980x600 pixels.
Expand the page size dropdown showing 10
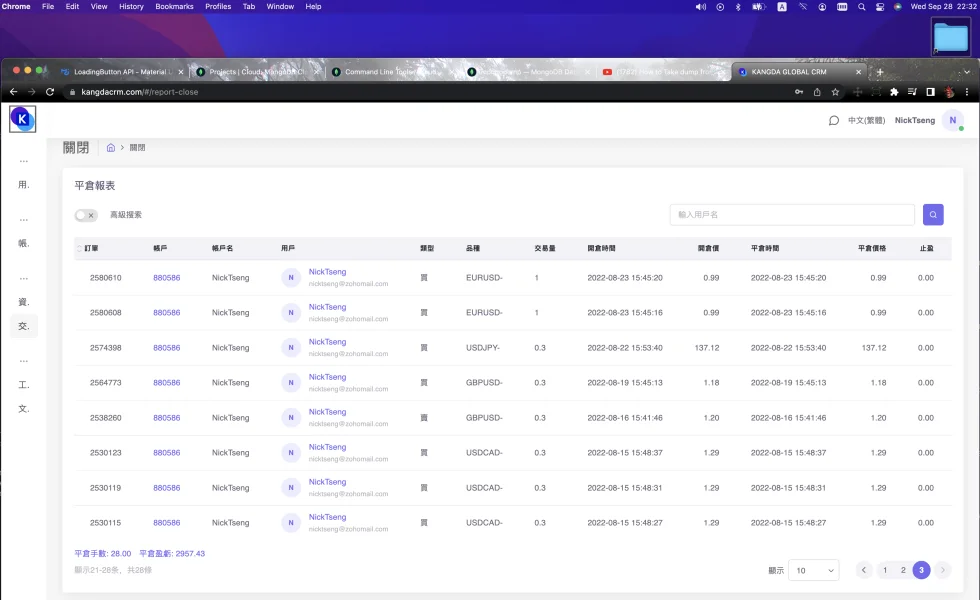(x=814, y=570)
